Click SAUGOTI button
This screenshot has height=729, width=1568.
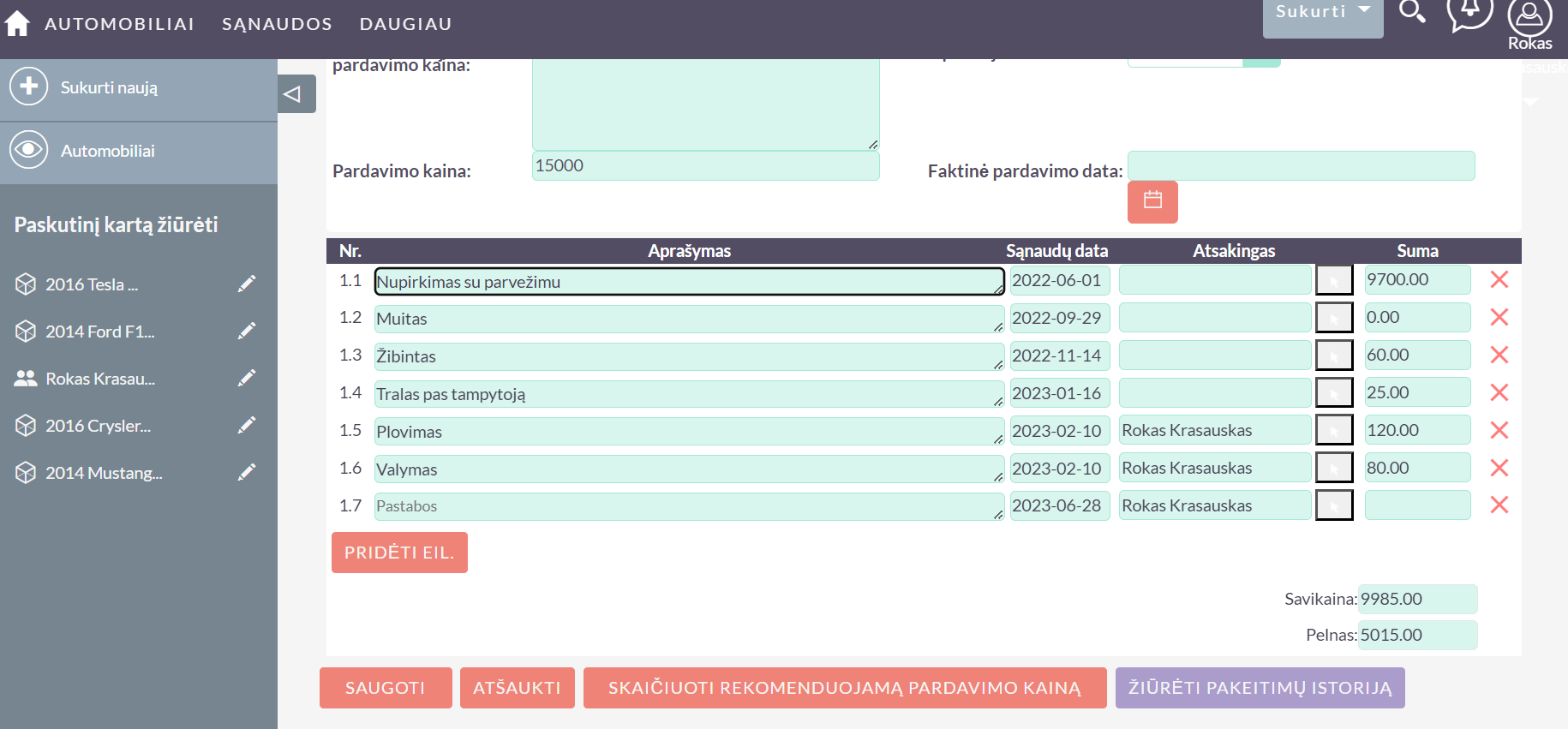(x=386, y=688)
